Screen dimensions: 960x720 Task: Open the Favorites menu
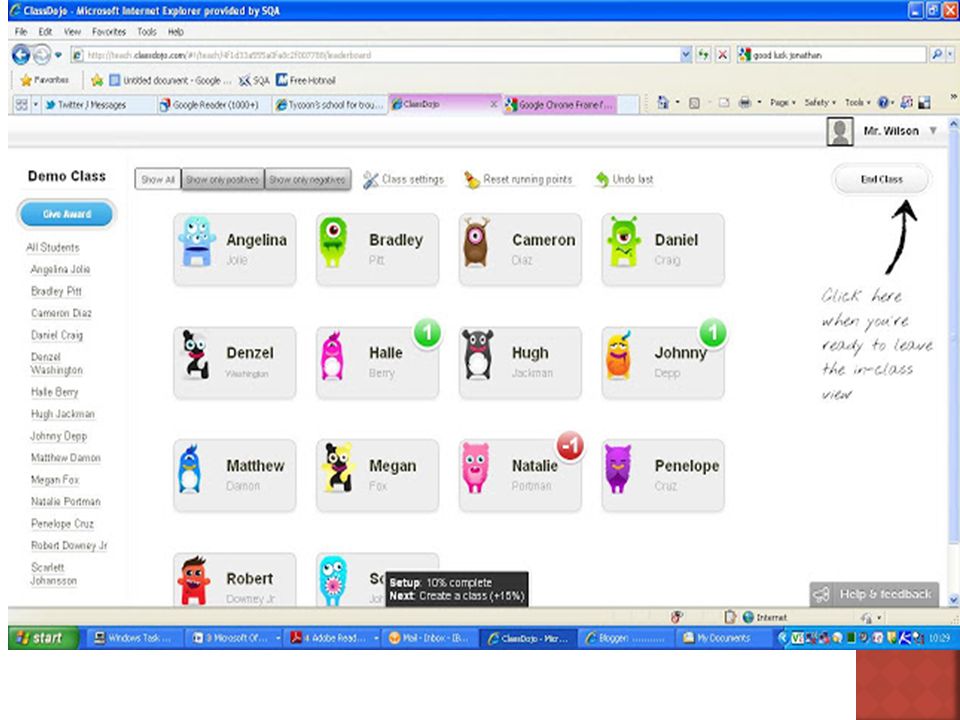(x=109, y=32)
